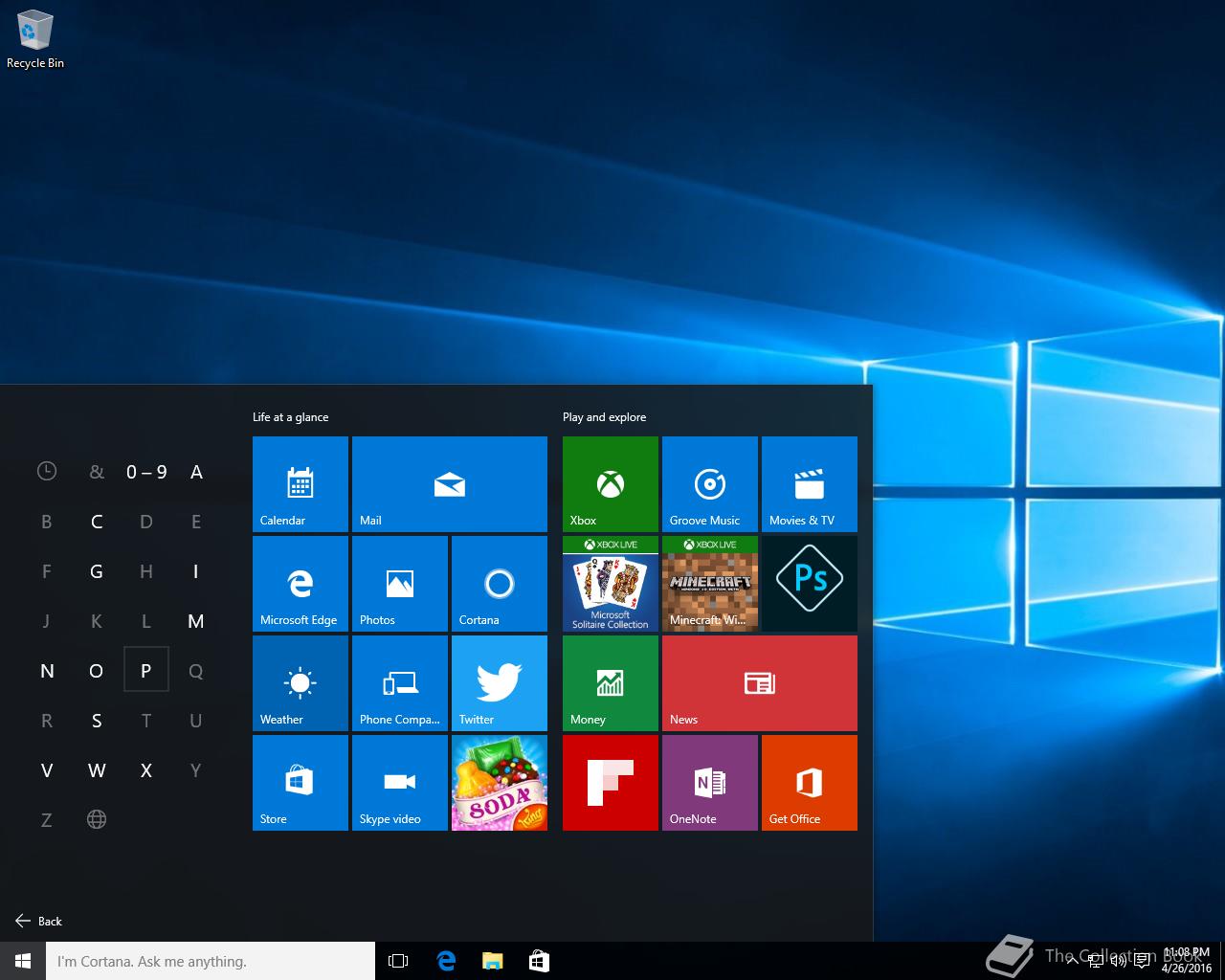Screen dimensions: 1225x980
Task: Select the Recycle Bin desktop icon
Action: pyautogui.click(x=35, y=40)
